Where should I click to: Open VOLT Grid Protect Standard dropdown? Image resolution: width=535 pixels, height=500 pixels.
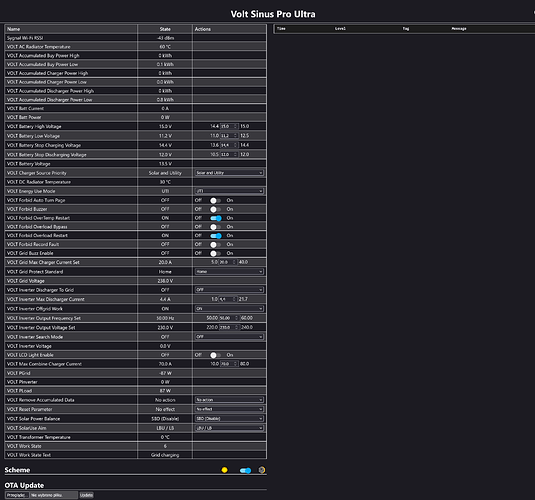(x=229, y=272)
